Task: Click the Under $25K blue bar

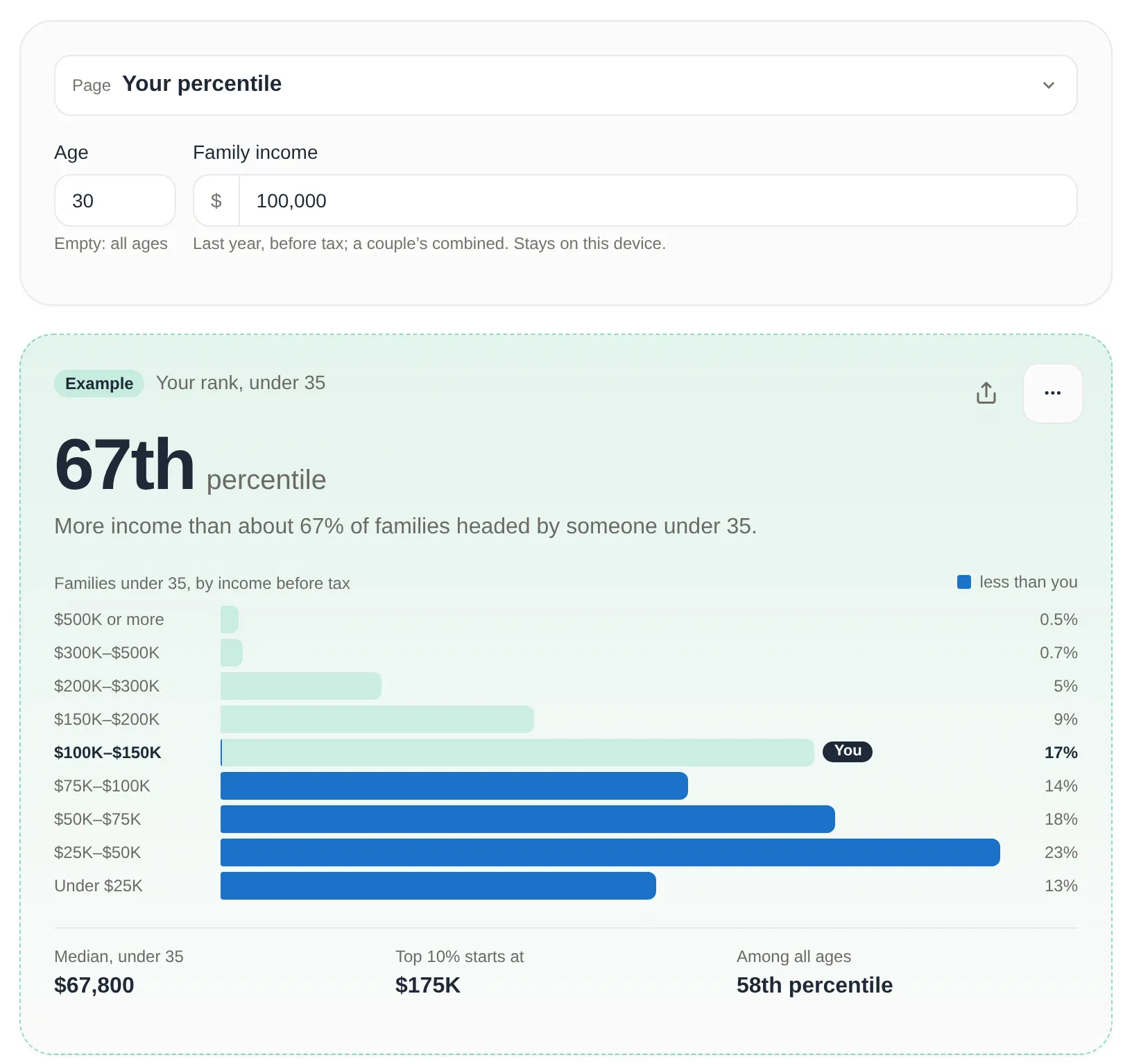Action: coord(438,886)
